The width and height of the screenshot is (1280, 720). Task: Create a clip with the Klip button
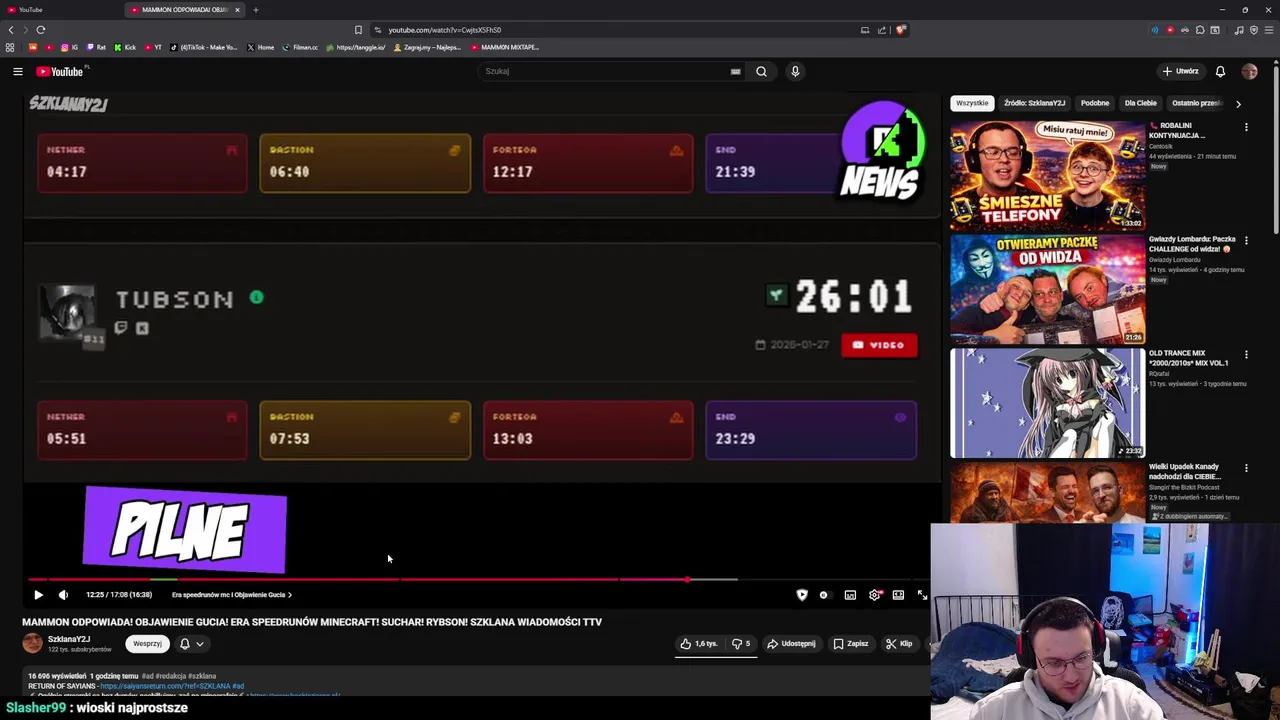click(899, 644)
